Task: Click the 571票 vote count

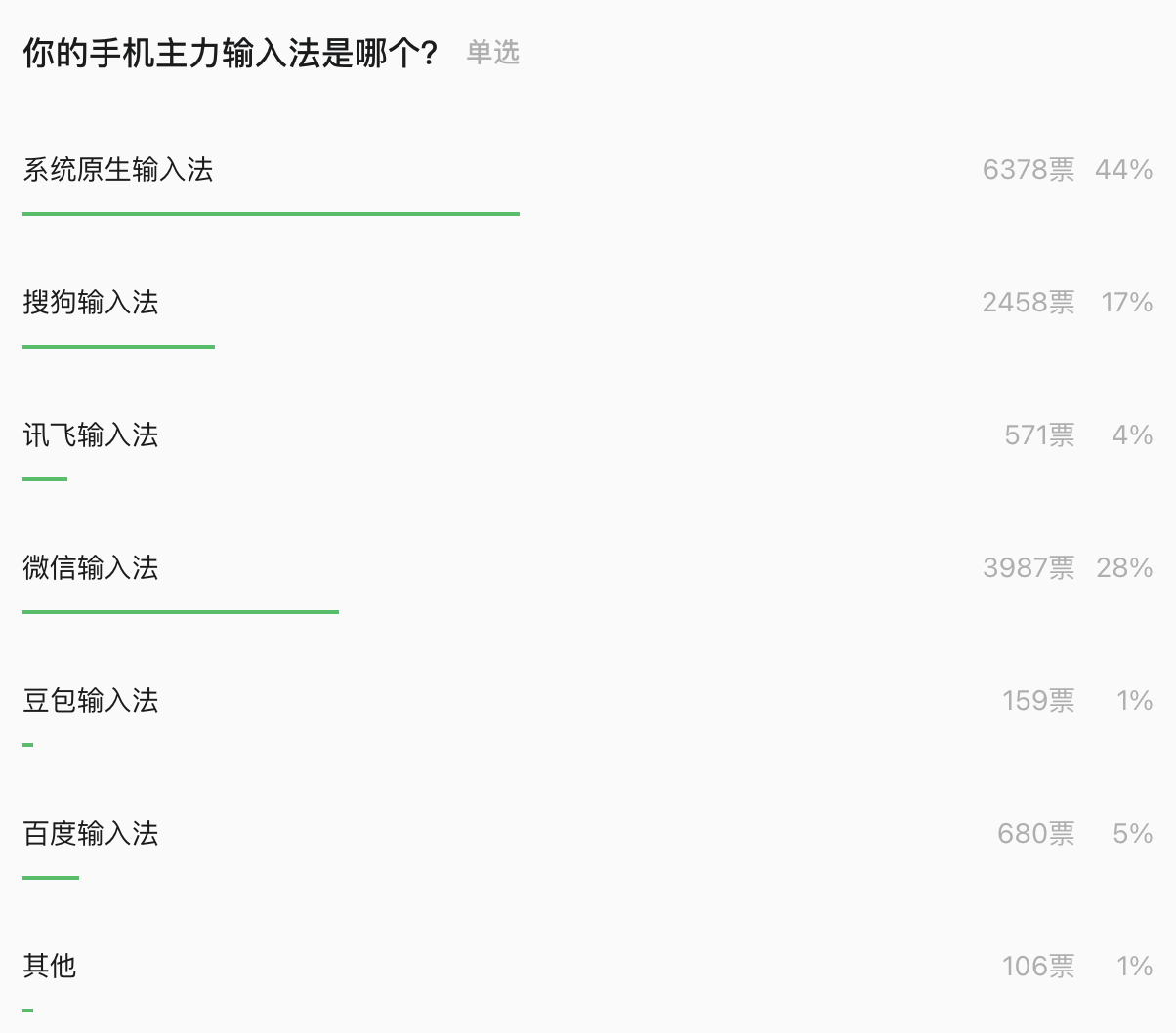Action: (x=1039, y=435)
